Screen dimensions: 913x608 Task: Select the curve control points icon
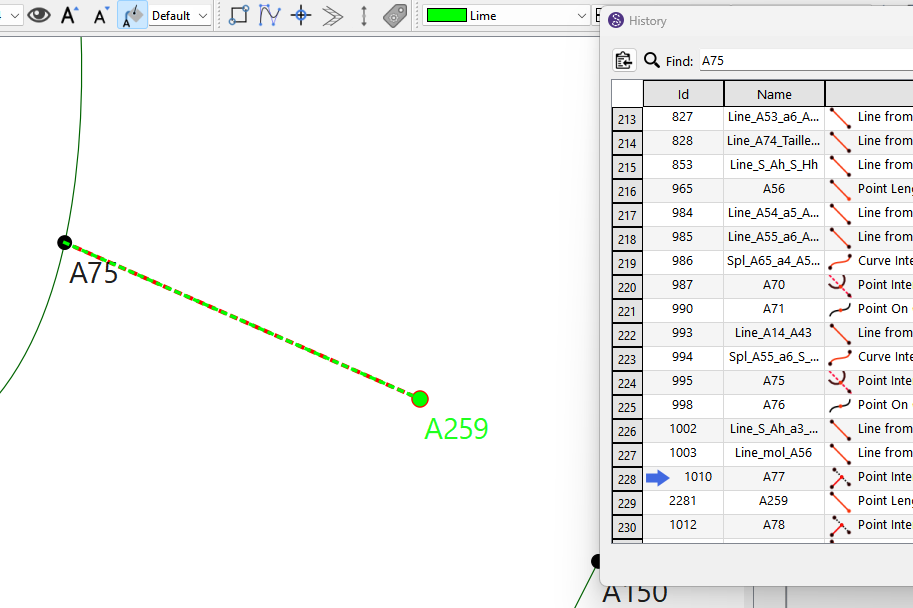(269, 15)
